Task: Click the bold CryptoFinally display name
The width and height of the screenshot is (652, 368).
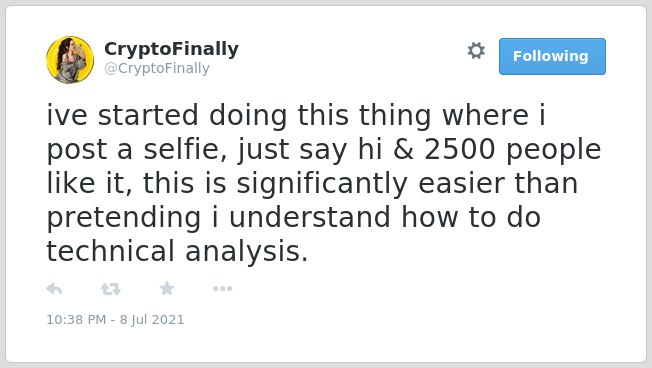Action: click(x=171, y=49)
